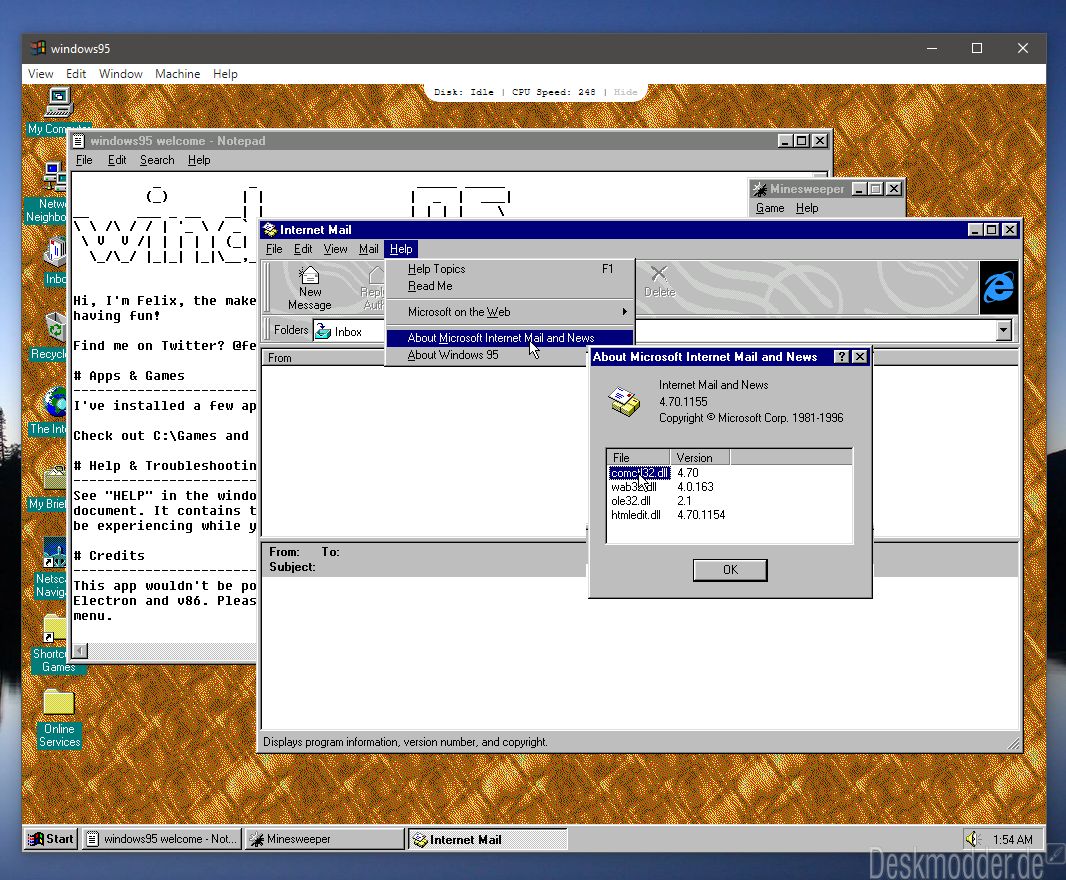Image resolution: width=1066 pixels, height=880 pixels.
Task: Open the File menu in Internet Mail
Action: 274,249
